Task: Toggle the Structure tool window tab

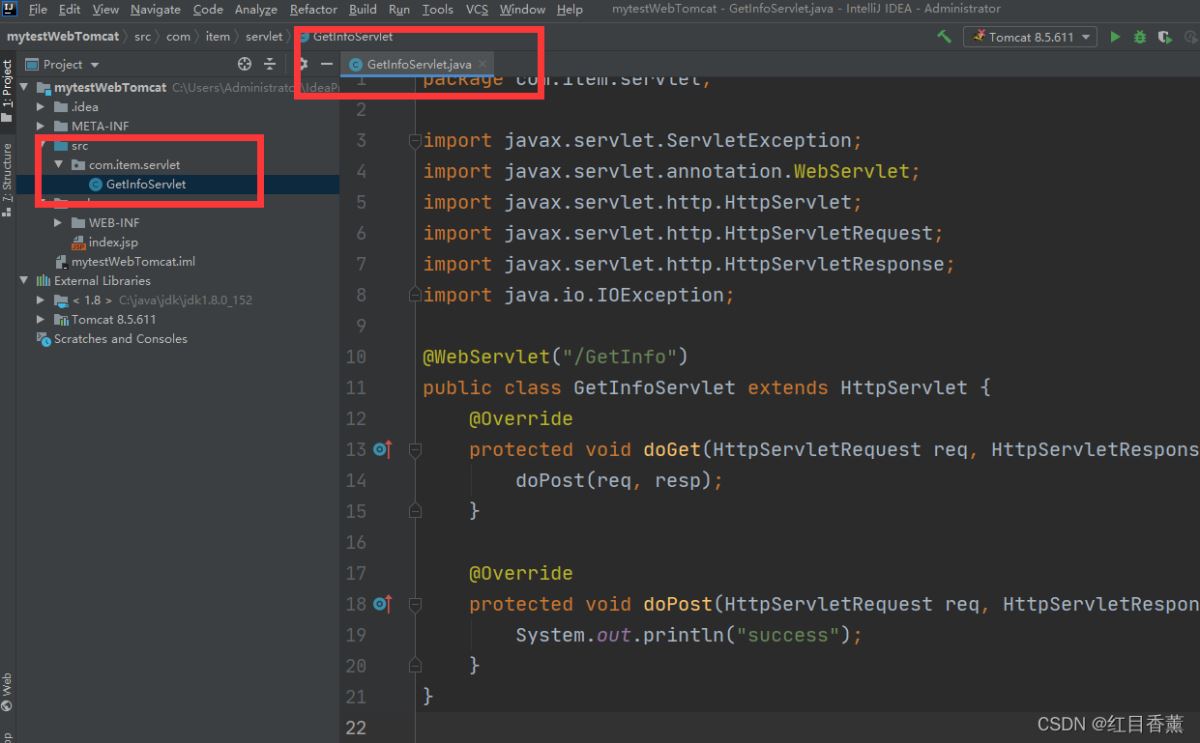Action: coord(7,178)
